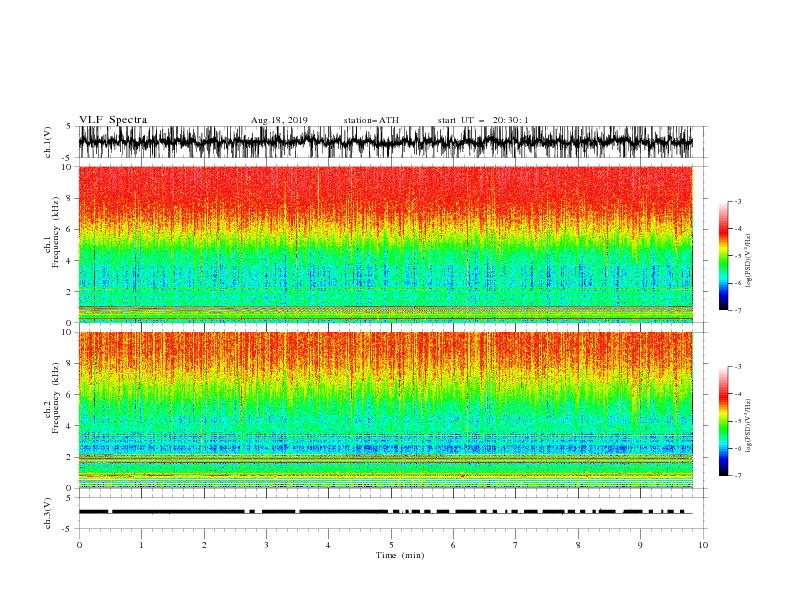Screen dimensions: 792x612
Task: Click time axis tick label "9" minutes
Action: 640,545
